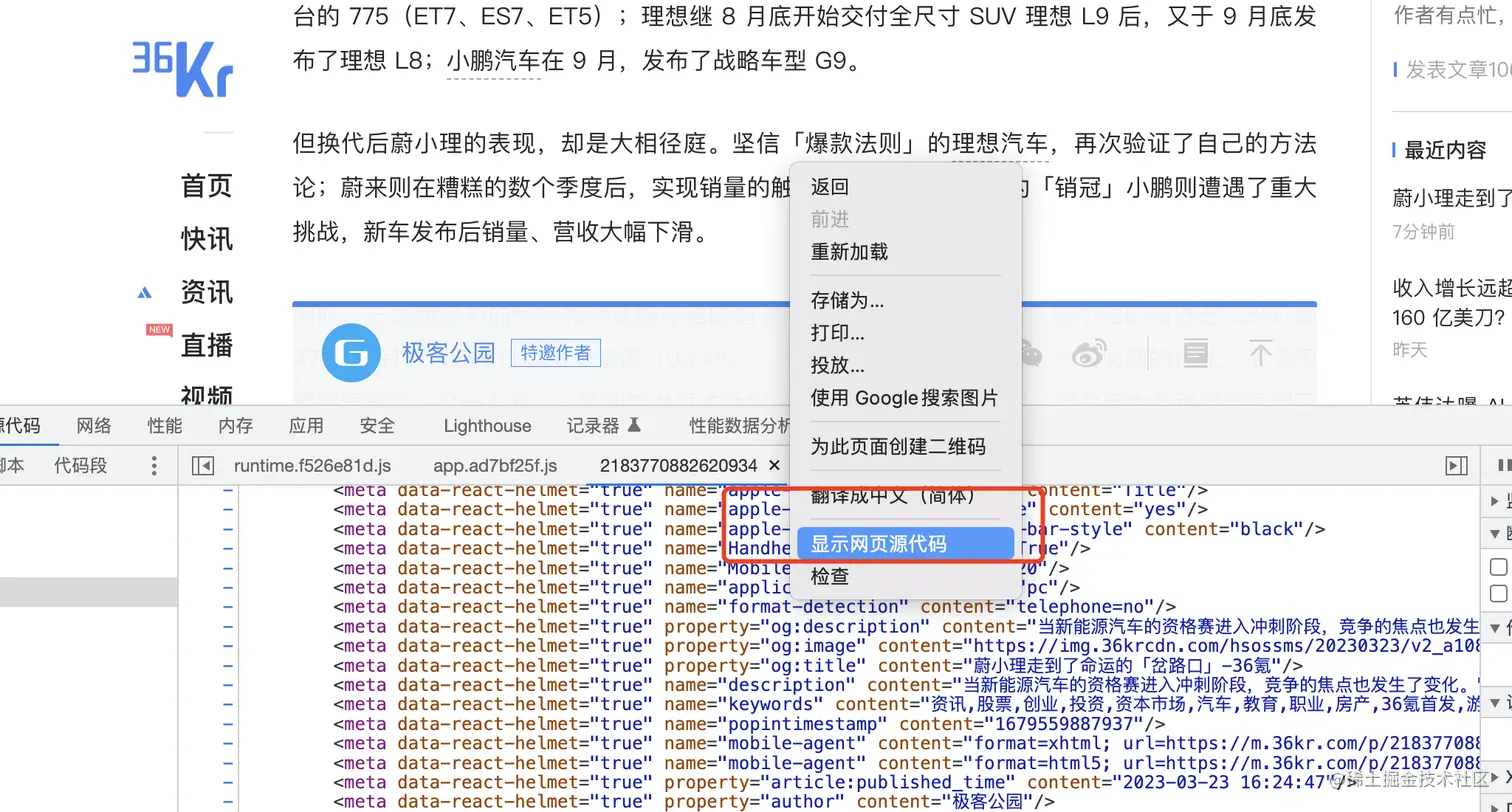Switch to the app.ad7bf25f.js file tab
This screenshot has width=1512, height=812.
(x=495, y=465)
